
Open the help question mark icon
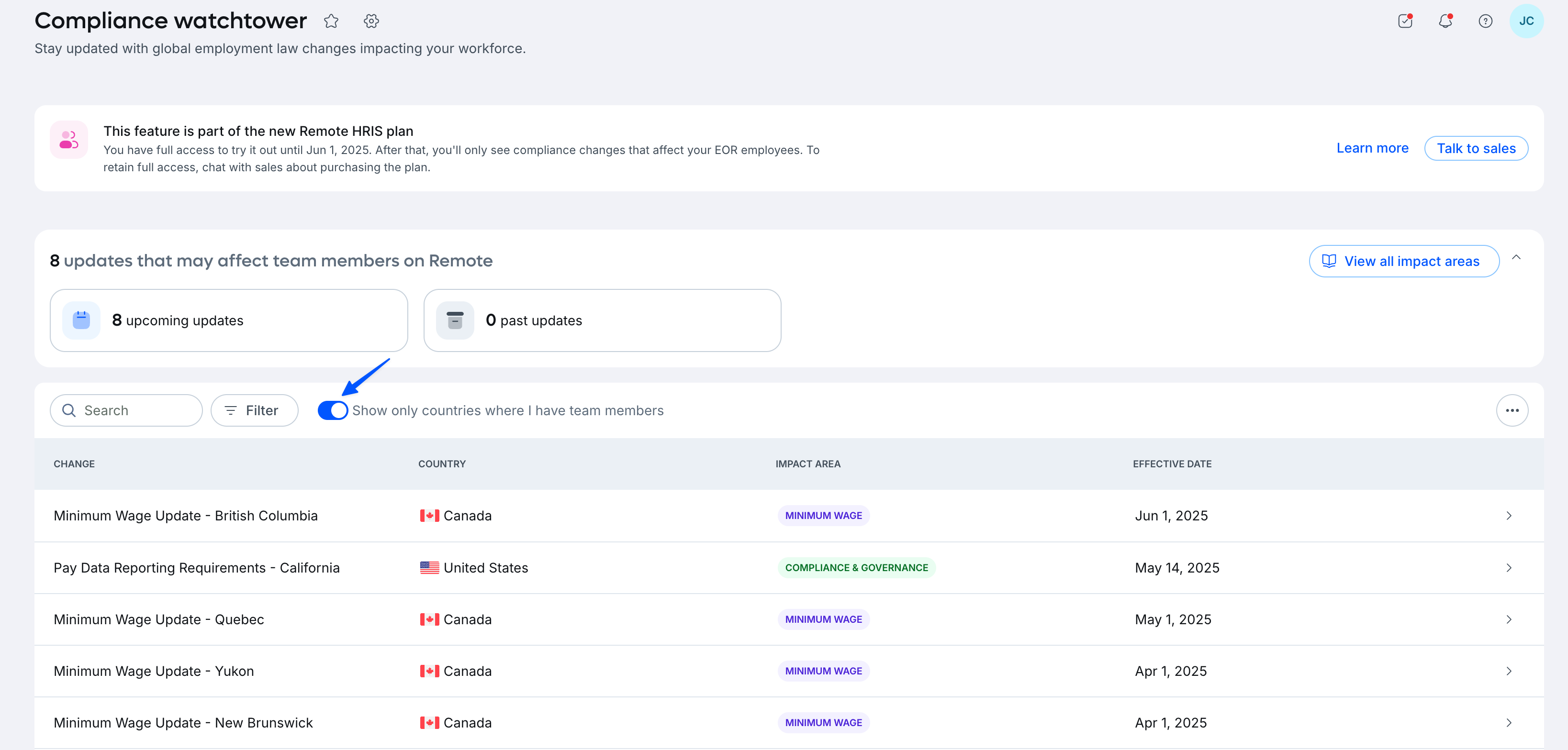[x=1486, y=22]
